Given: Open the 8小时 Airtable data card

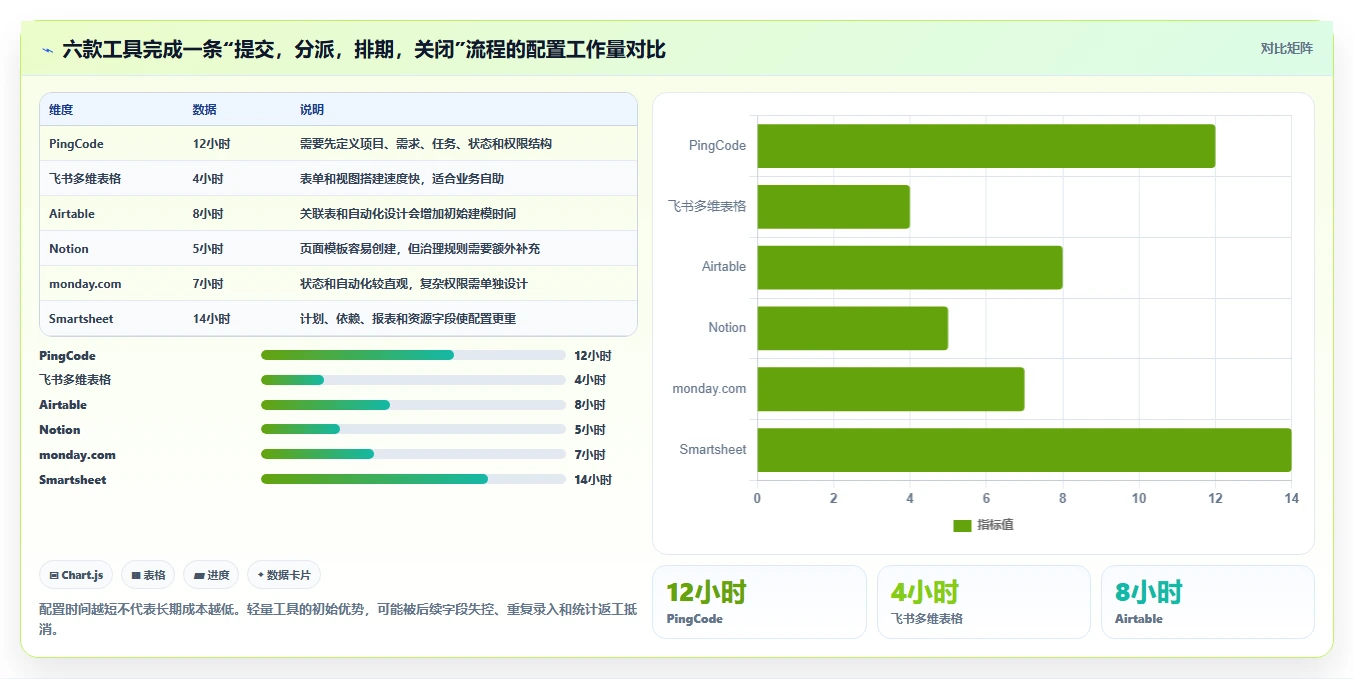Looking at the screenshot, I should point(1208,602).
